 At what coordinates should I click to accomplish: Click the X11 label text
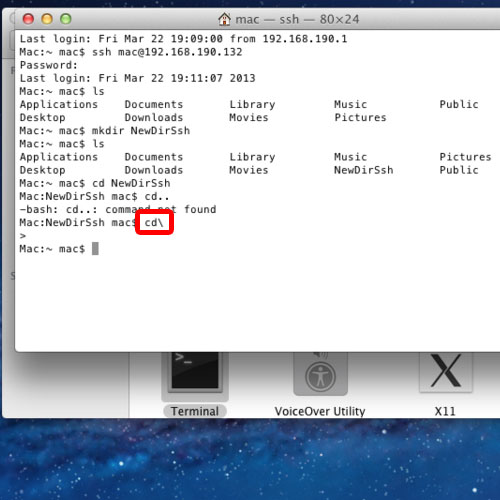[445, 411]
